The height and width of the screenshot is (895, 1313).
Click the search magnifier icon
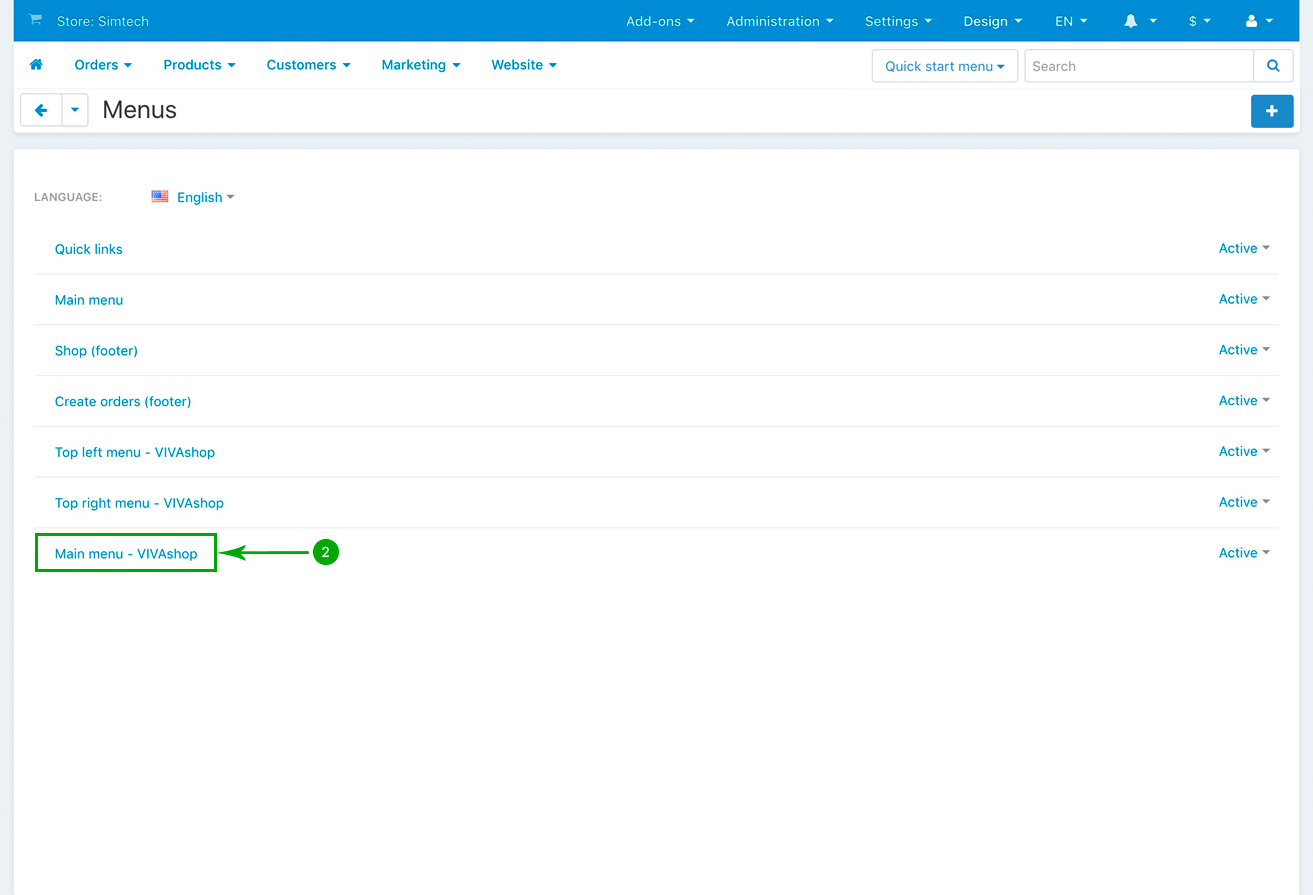tap(1273, 66)
